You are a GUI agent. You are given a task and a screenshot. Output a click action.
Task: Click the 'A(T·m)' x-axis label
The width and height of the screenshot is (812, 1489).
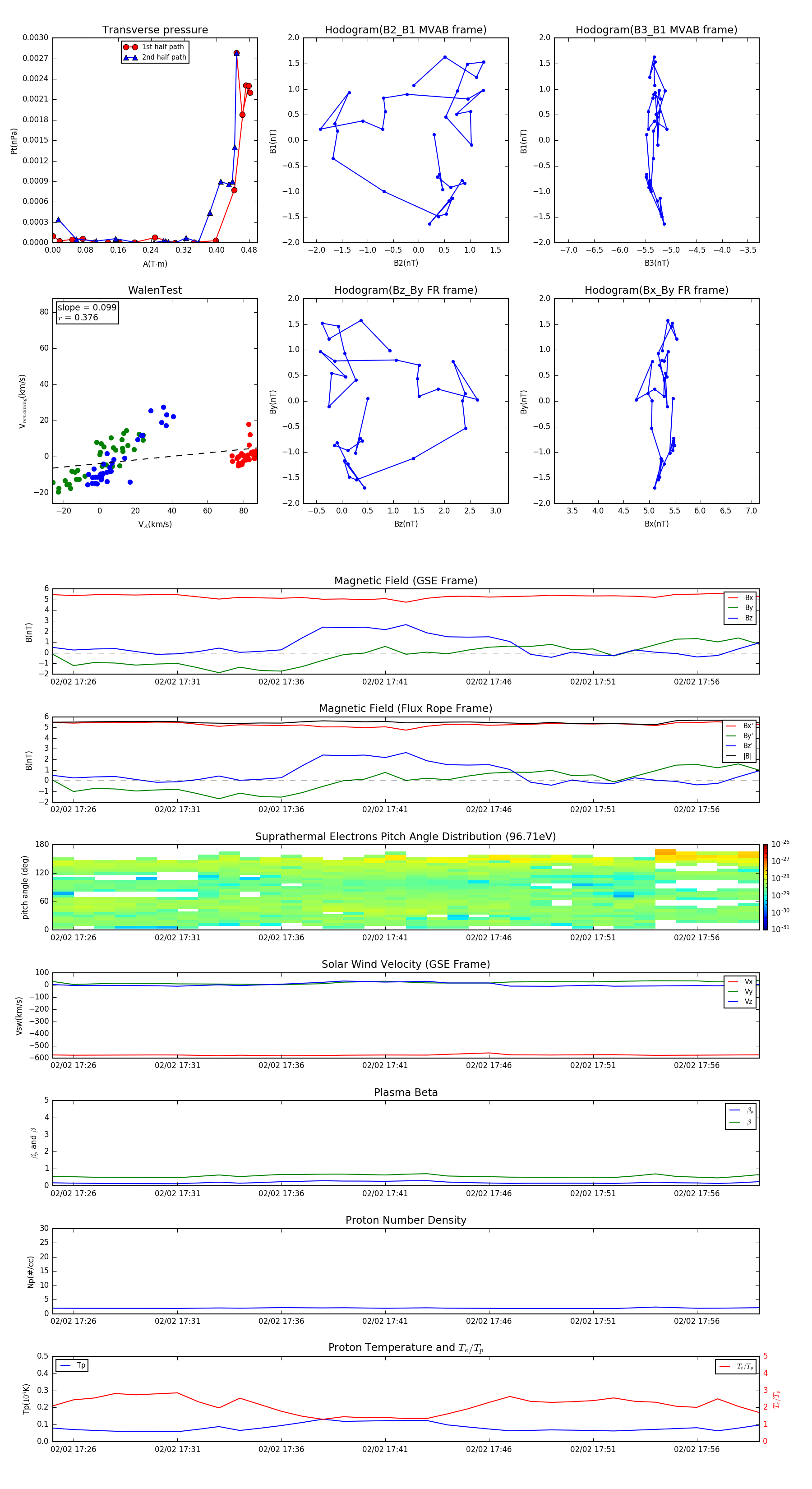pyautogui.click(x=155, y=264)
